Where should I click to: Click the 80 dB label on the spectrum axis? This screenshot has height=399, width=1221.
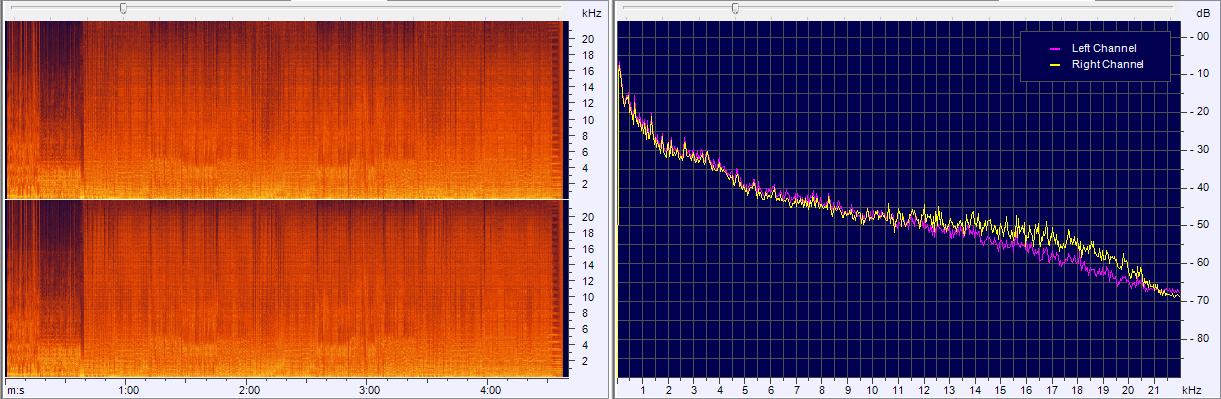pos(1201,339)
